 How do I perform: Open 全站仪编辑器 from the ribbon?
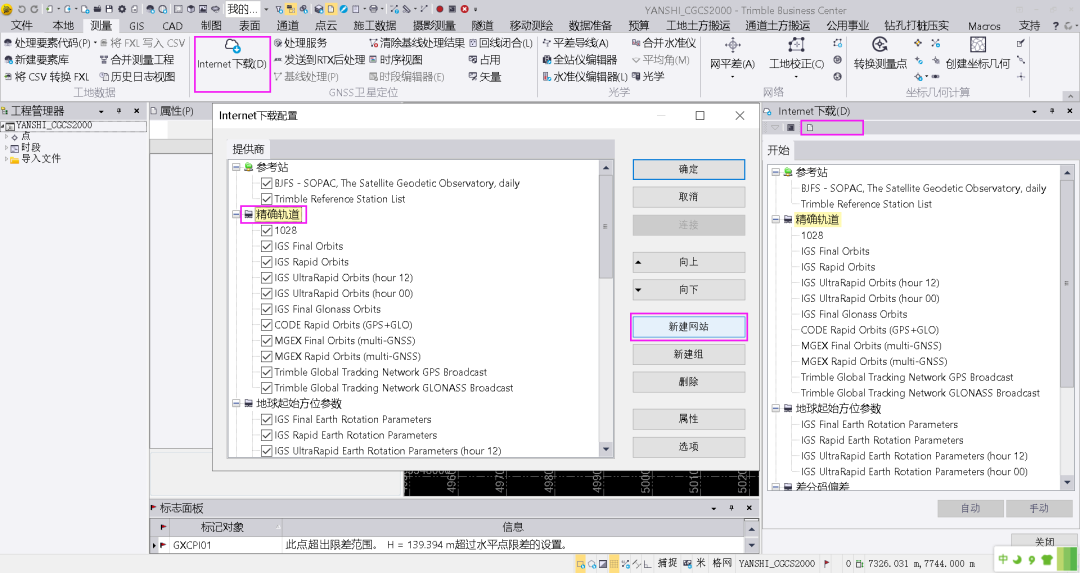click(x=580, y=60)
